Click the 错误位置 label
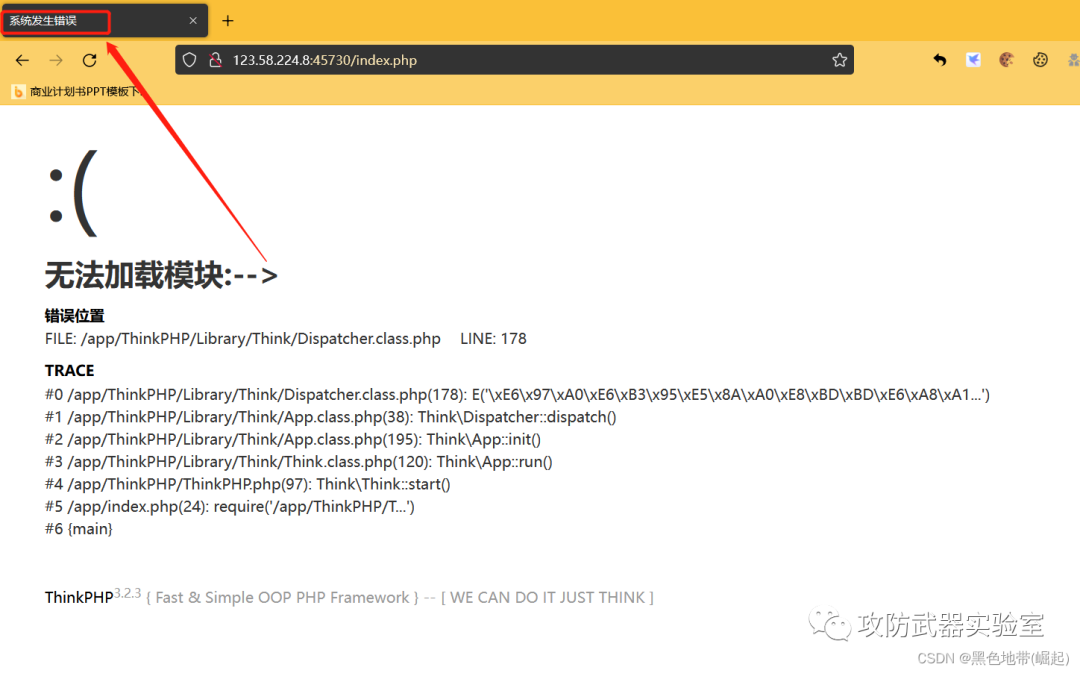This screenshot has height=673, width=1080. 74,316
